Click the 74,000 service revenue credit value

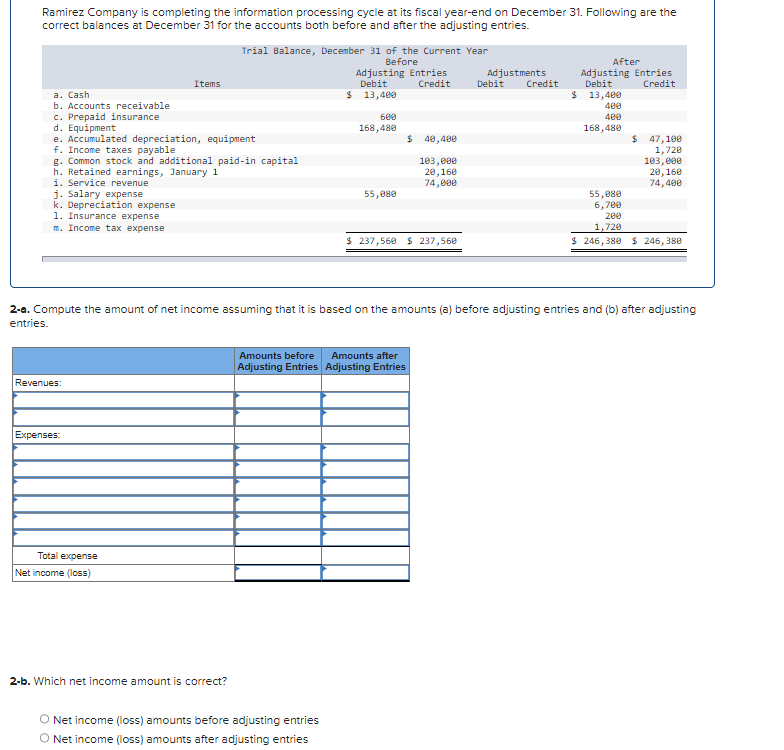(440, 182)
